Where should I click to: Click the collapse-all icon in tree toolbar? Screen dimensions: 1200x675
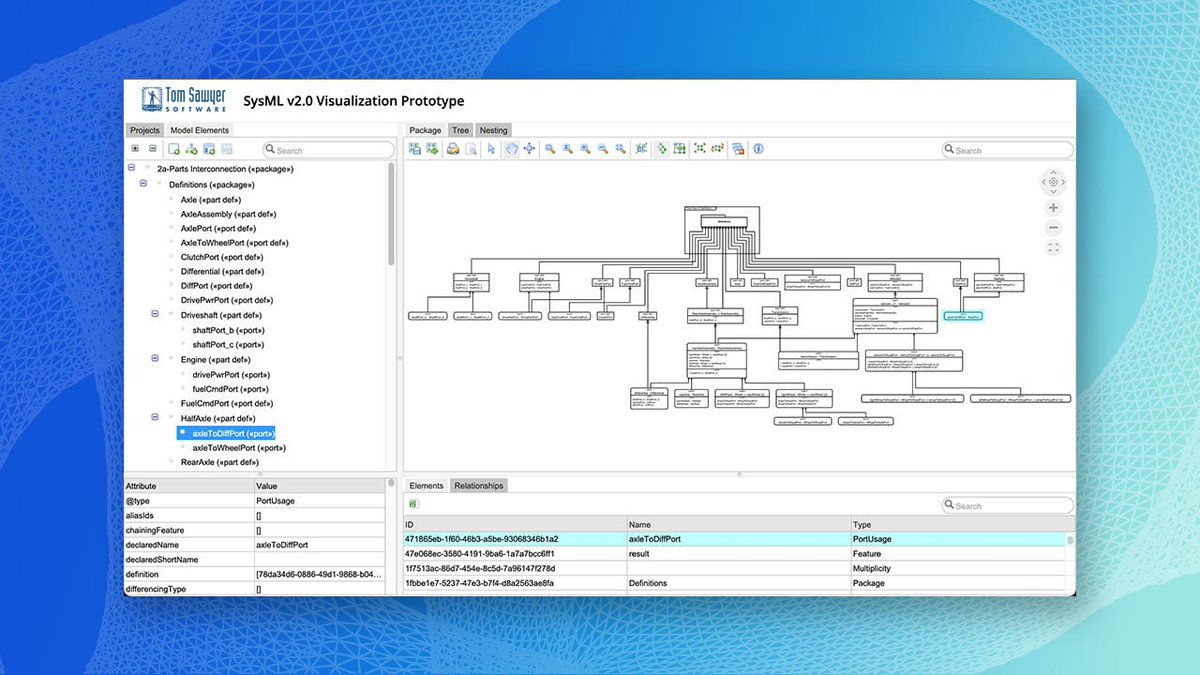[x=153, y=149]
